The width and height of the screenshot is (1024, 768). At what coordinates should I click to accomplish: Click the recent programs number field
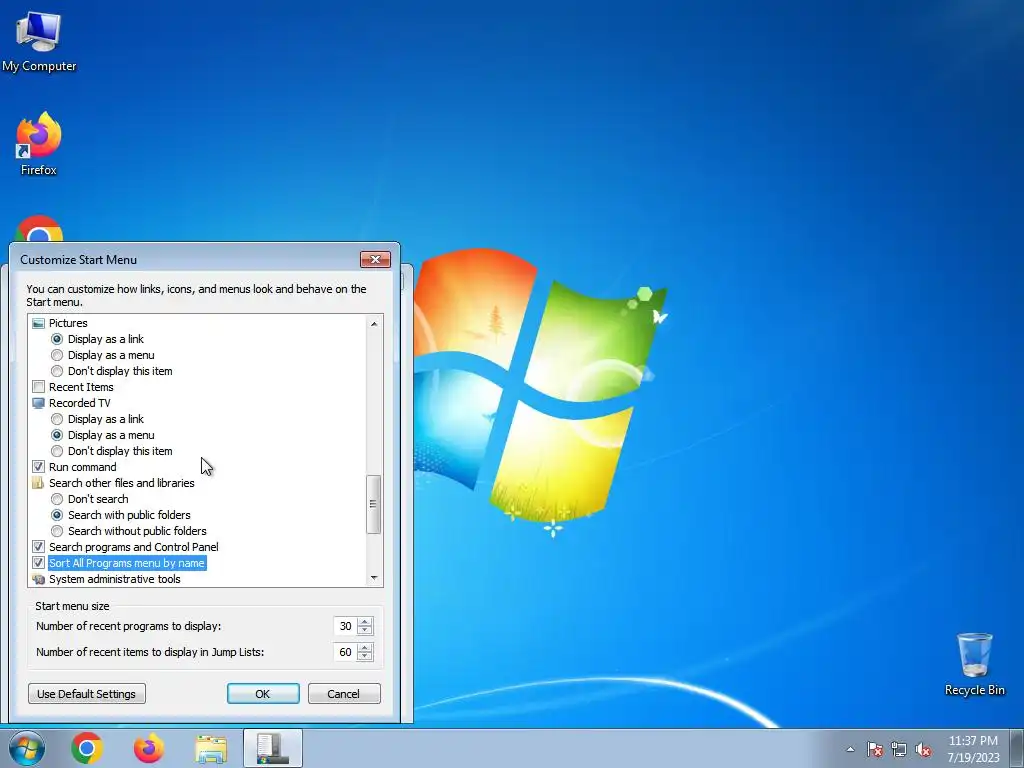(345, 626)
